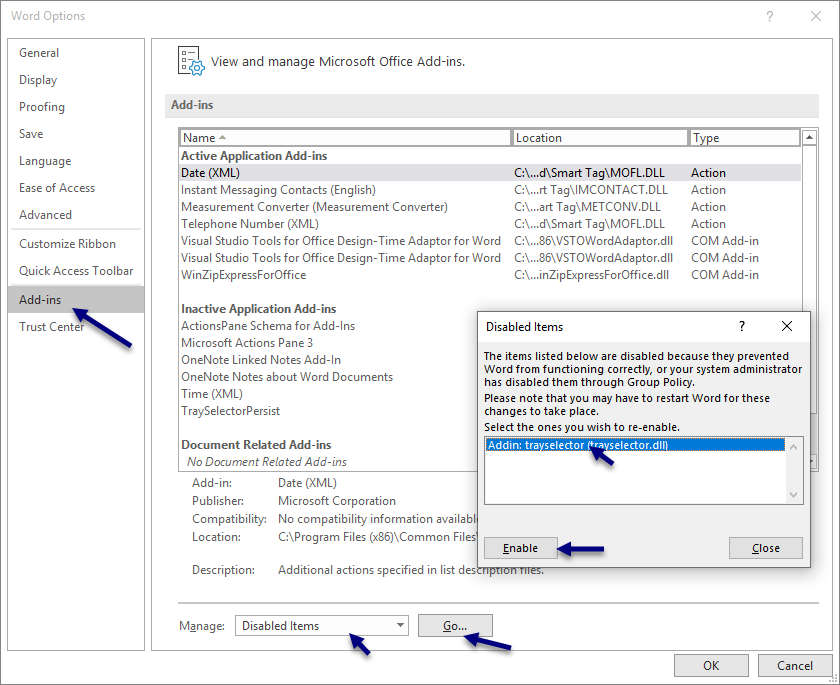
Task: Click the Type column header
Action: coord(744,138)
